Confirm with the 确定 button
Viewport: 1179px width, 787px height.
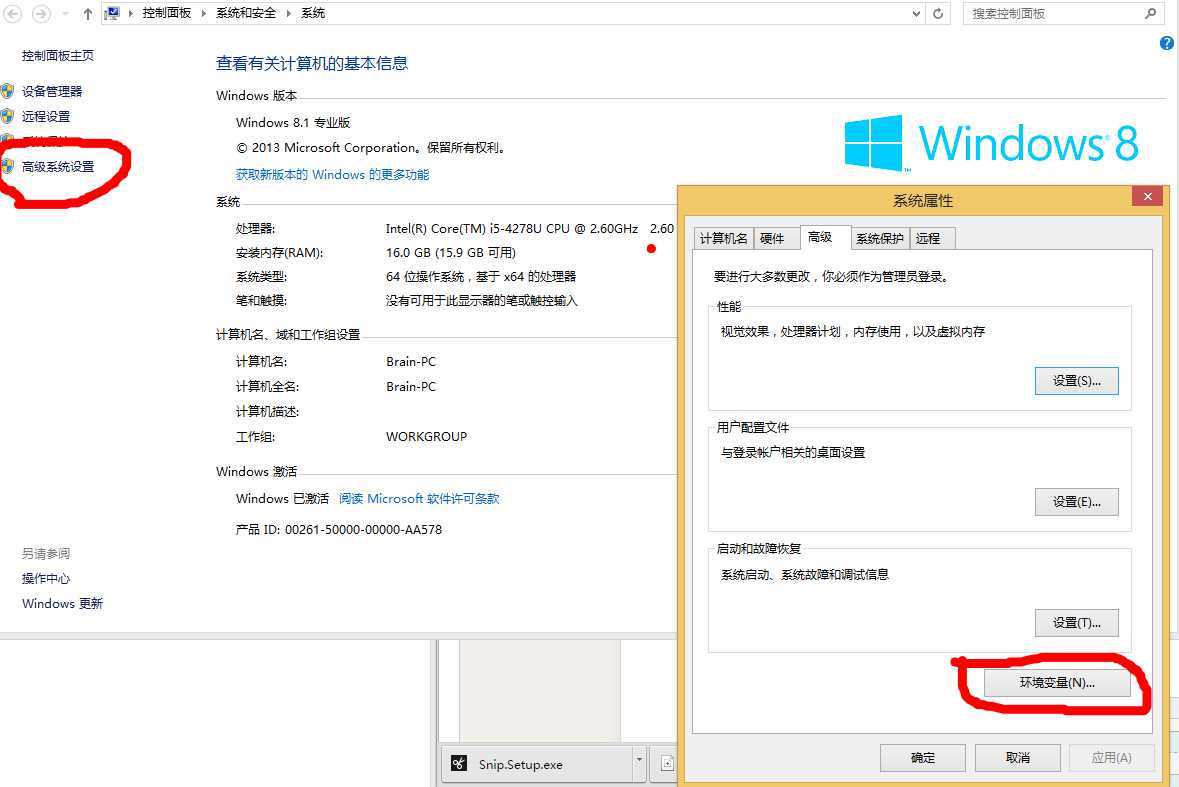(x=923, y=758)
